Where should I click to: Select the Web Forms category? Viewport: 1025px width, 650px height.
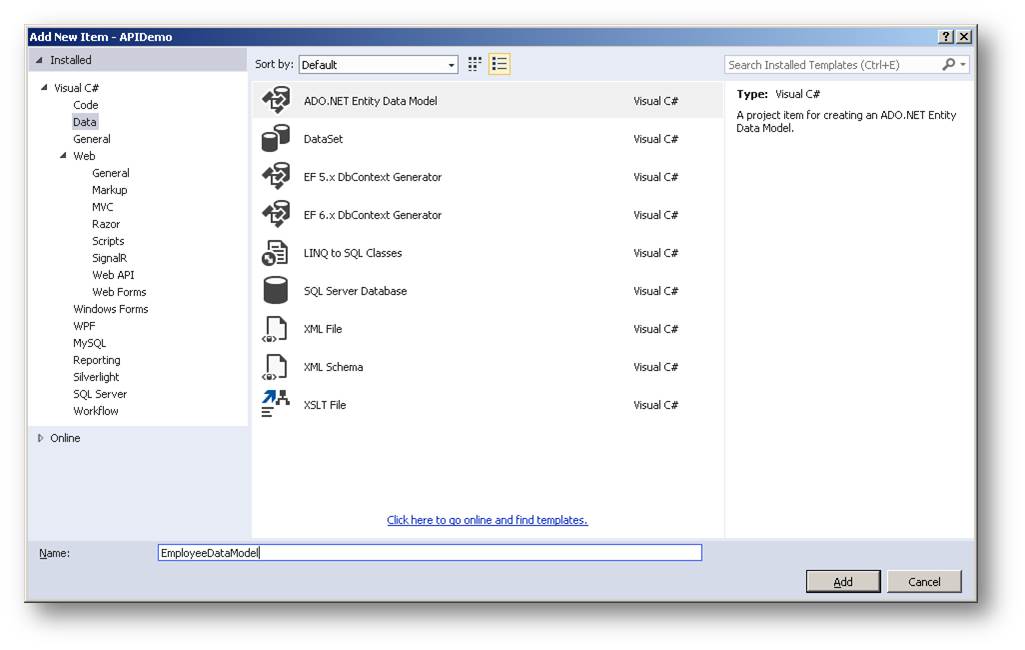click(x=119, y=292)
